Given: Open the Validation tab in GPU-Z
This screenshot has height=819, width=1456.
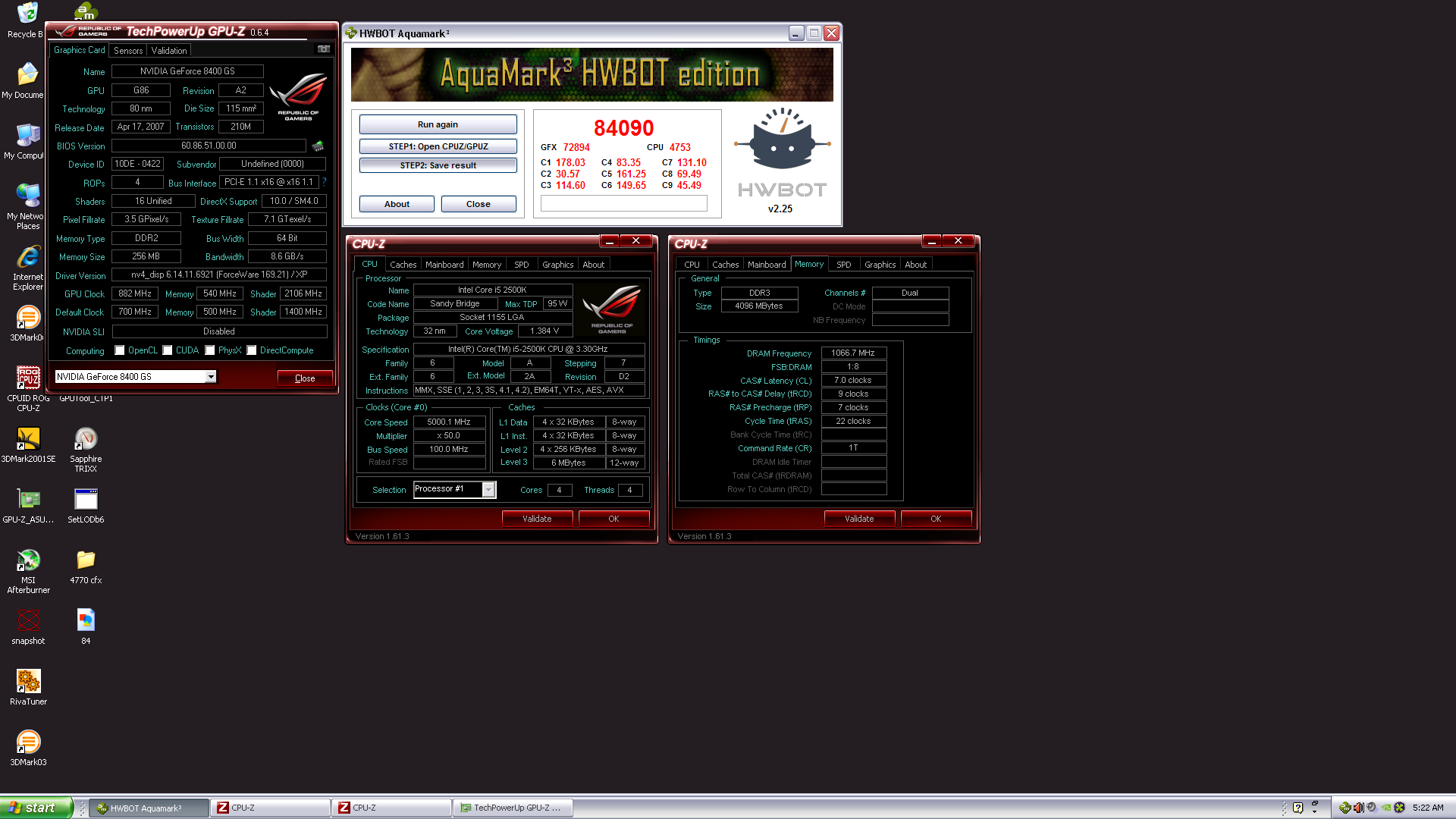Looking at the screenshot, I should pos(169,51).
